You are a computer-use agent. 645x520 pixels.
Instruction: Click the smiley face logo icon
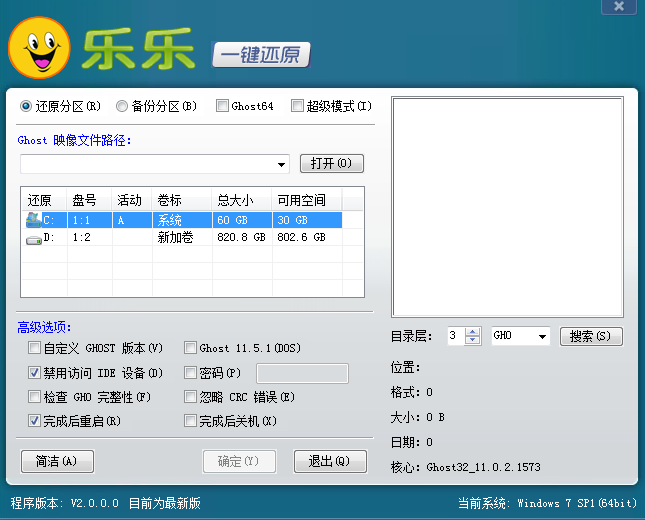pyautogui.click(x=40, y=50)
